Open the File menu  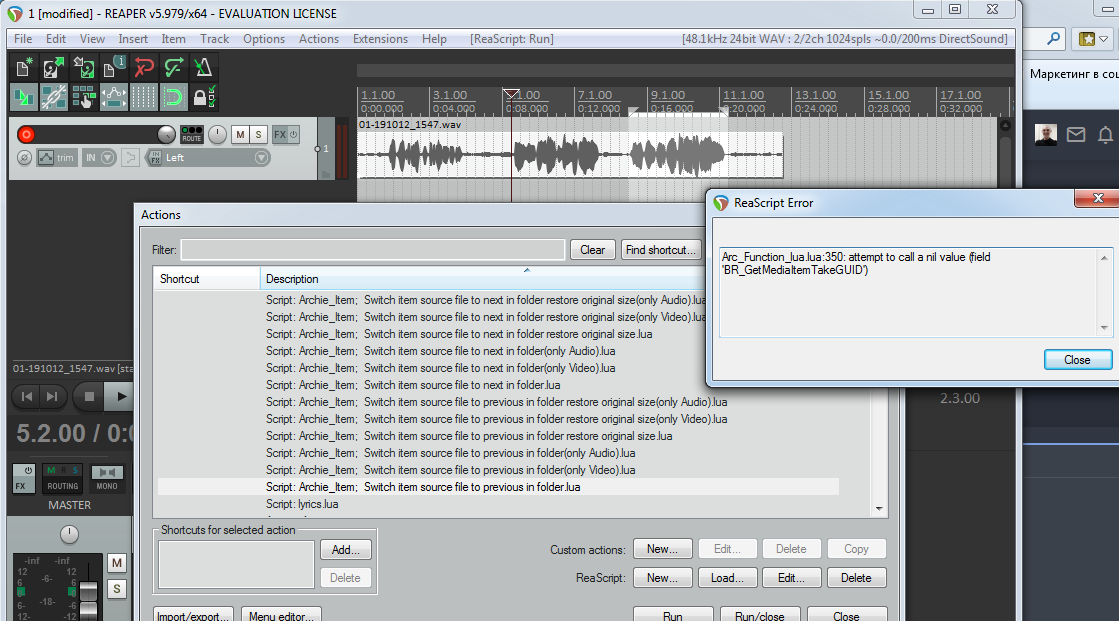[x=23, y=39]
